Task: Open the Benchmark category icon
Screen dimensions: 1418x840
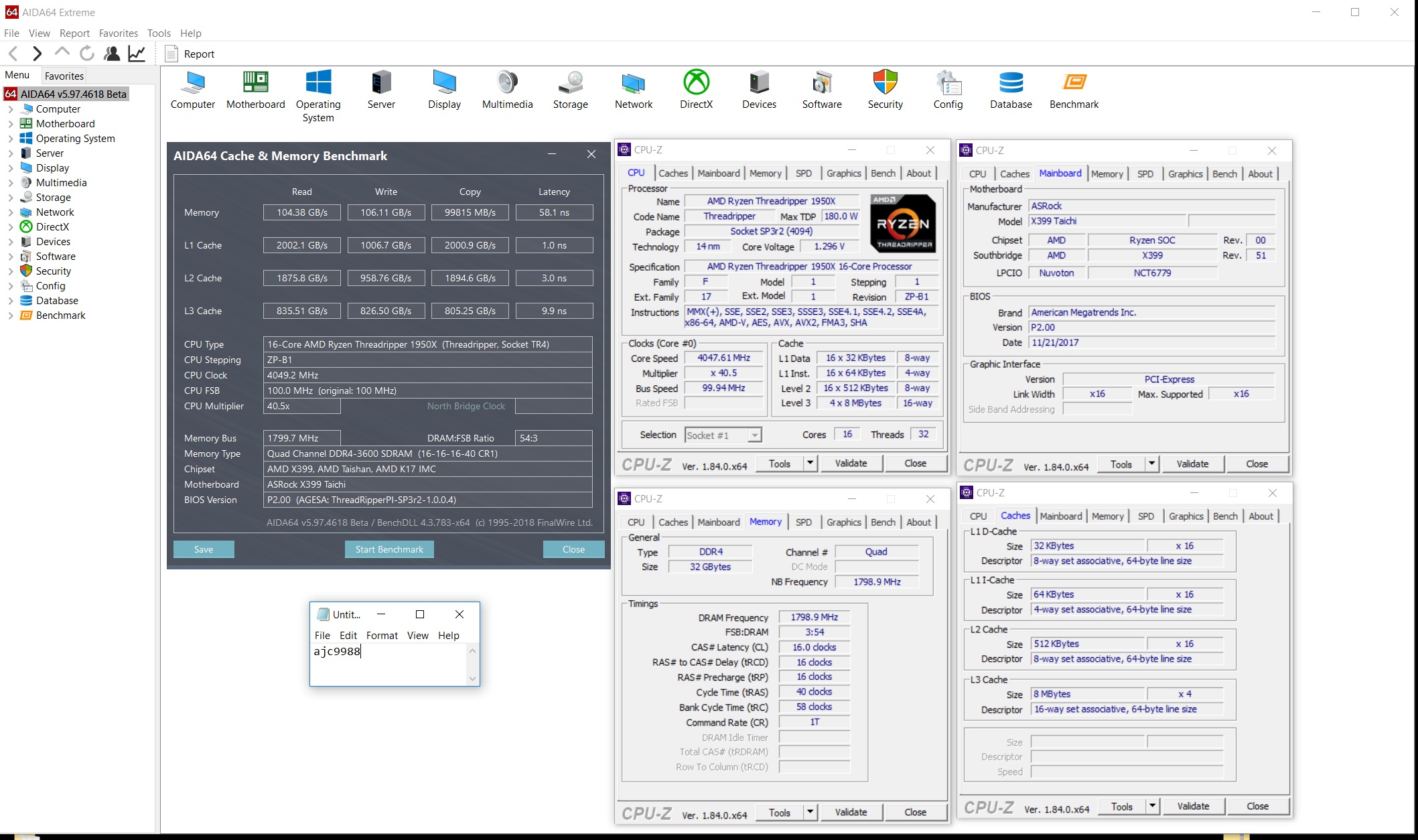Action: click(1074, 90)
